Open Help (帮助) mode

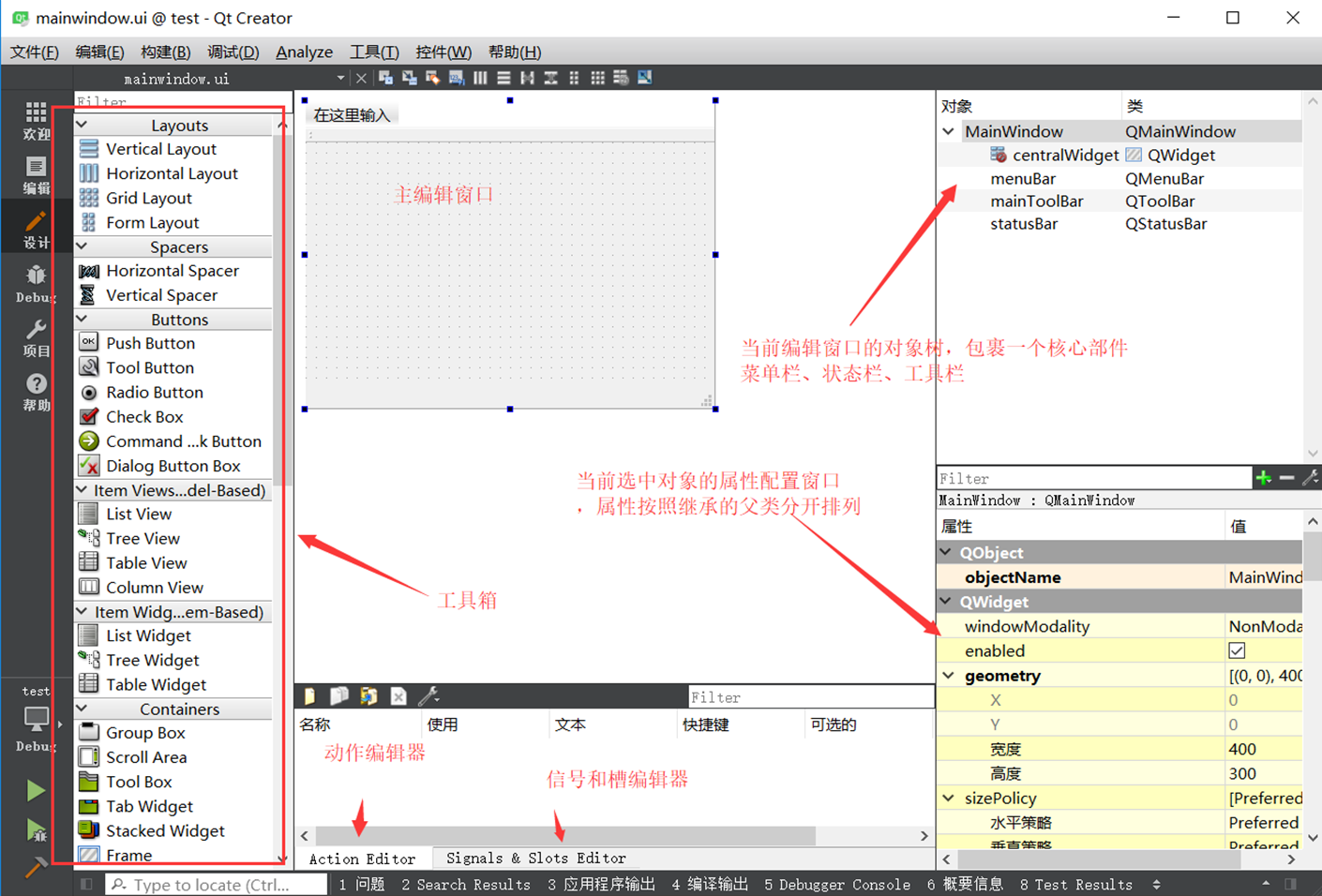(36, 392)
